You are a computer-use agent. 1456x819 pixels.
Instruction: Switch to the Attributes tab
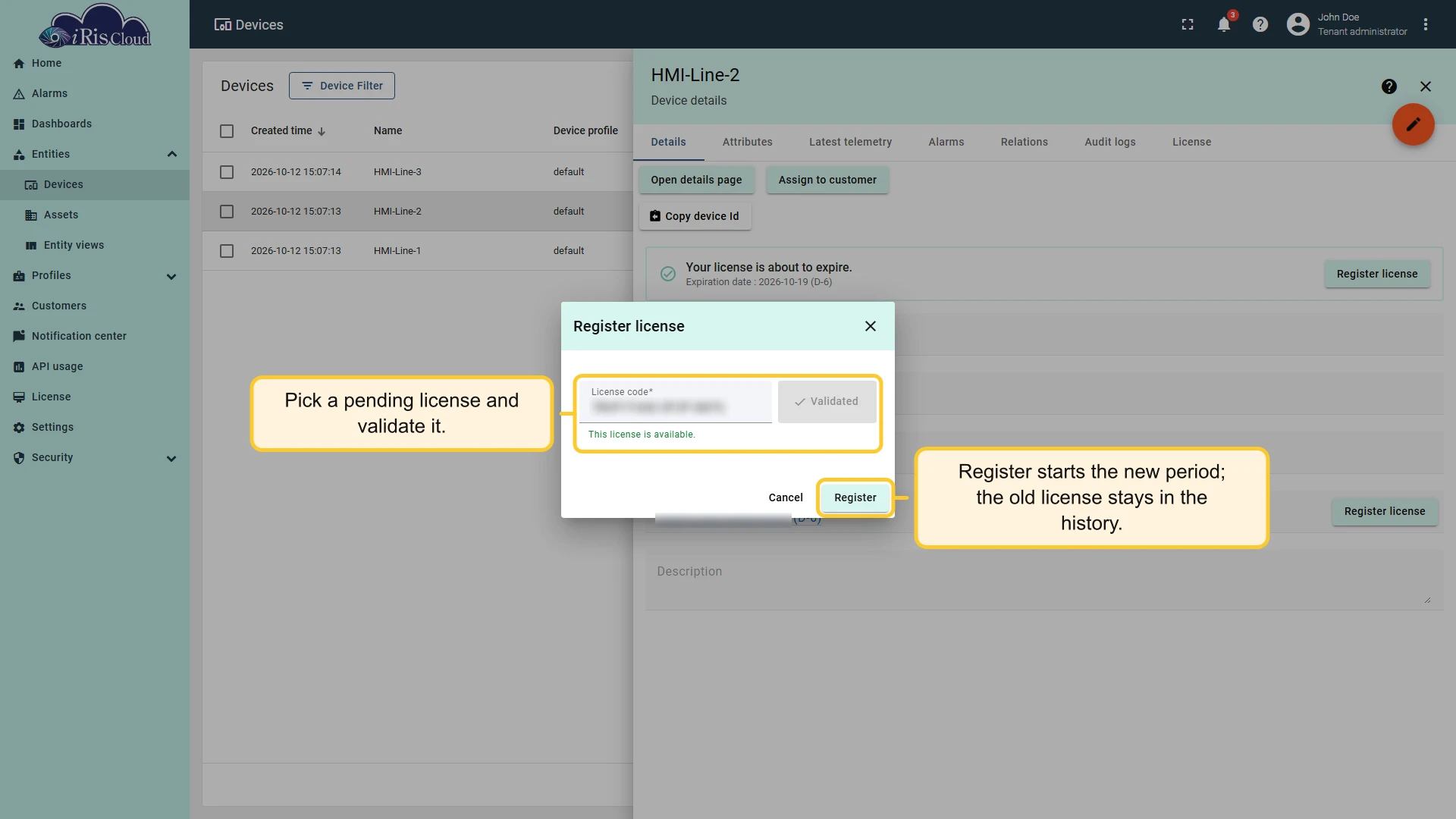pyautogui.click(x=748, y=142)
